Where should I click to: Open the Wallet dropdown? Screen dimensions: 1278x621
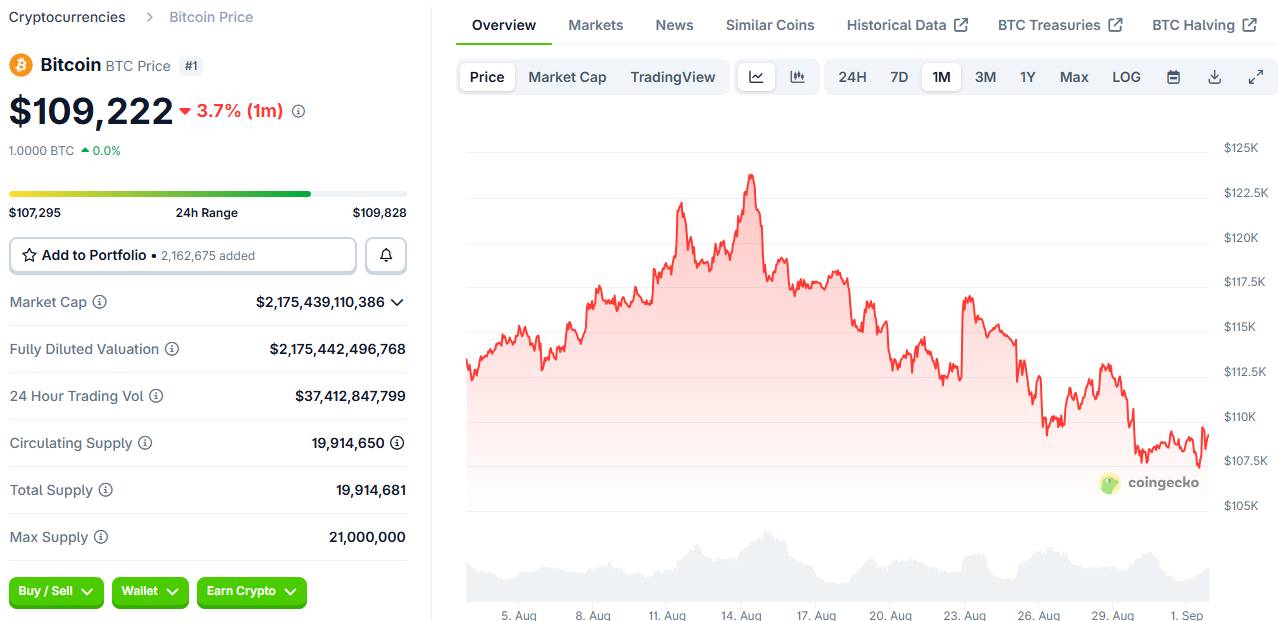click(x=150, y=592)
